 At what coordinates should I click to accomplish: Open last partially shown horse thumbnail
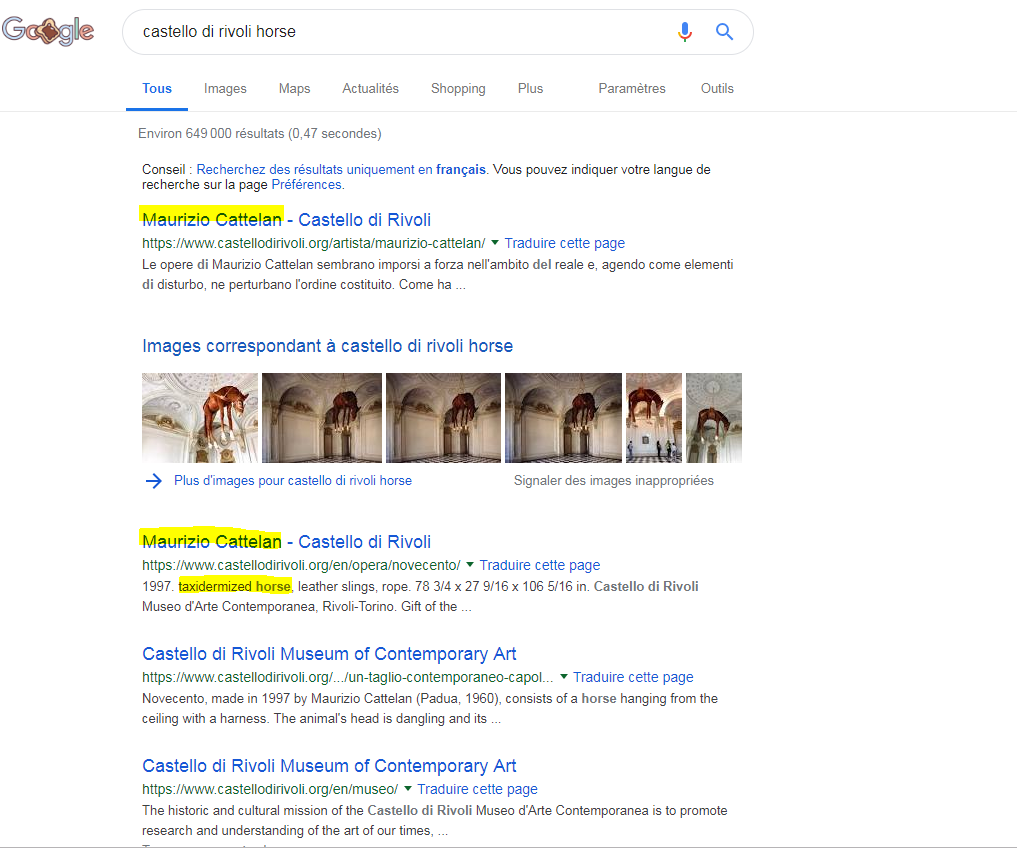(x=713, y=418)
